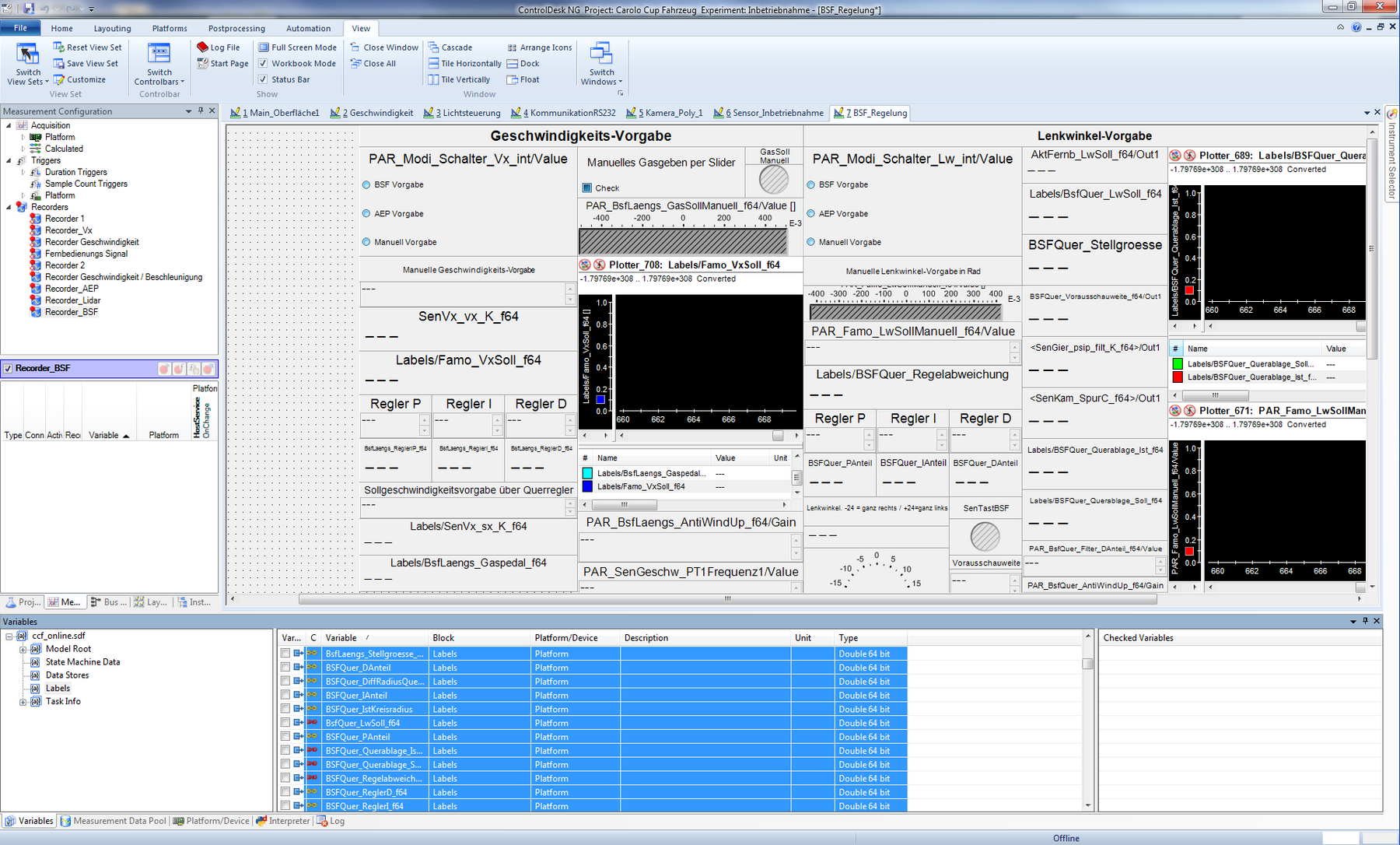Click the Switch Controlbars icon
The width and height of the screenshot is (1400, 845).
click(x=159, y=54)
